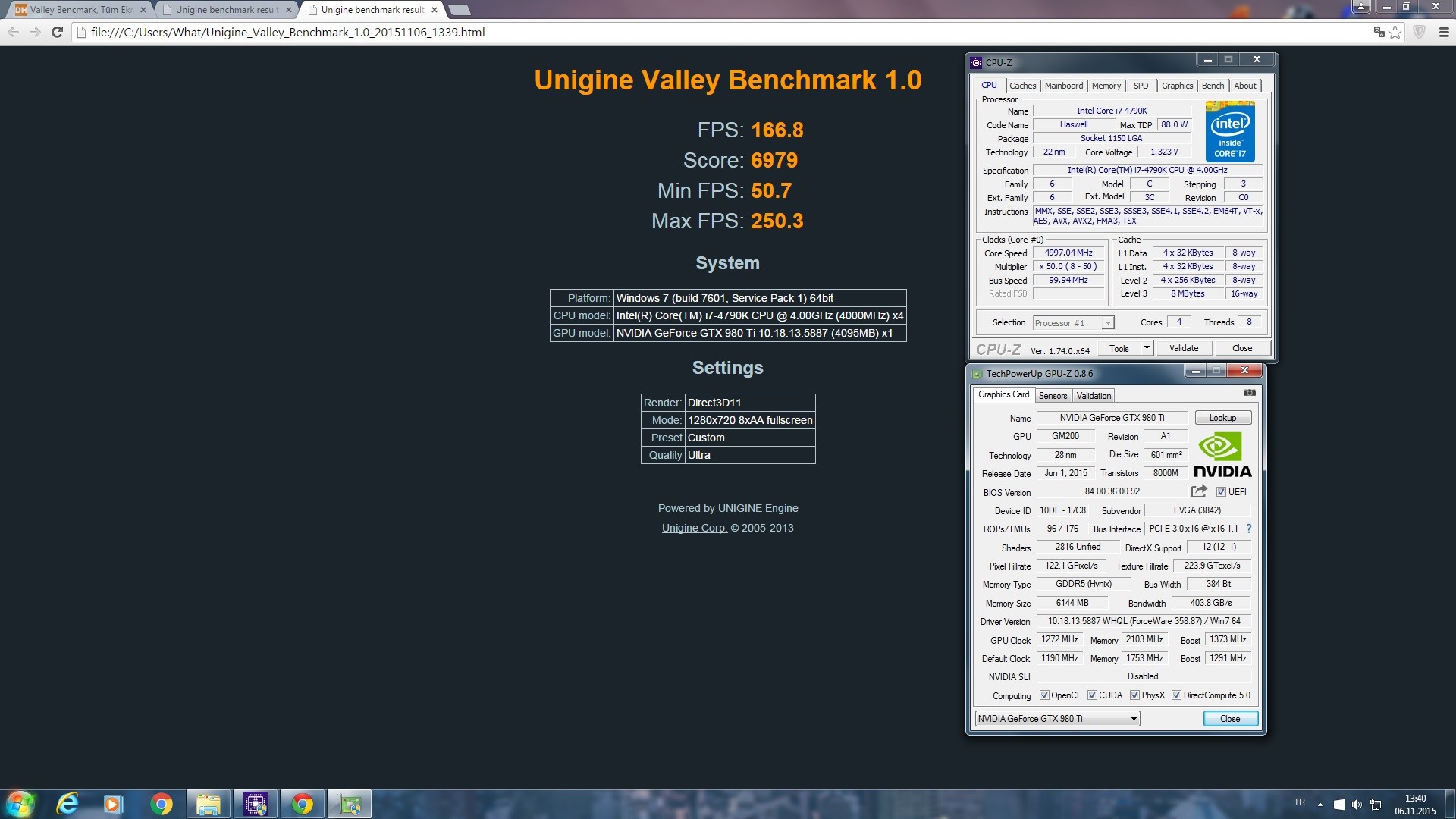Open pinned Chrome icon in taskbar
The height and width of the screenshot is (819, 1456).
[161, 804]
